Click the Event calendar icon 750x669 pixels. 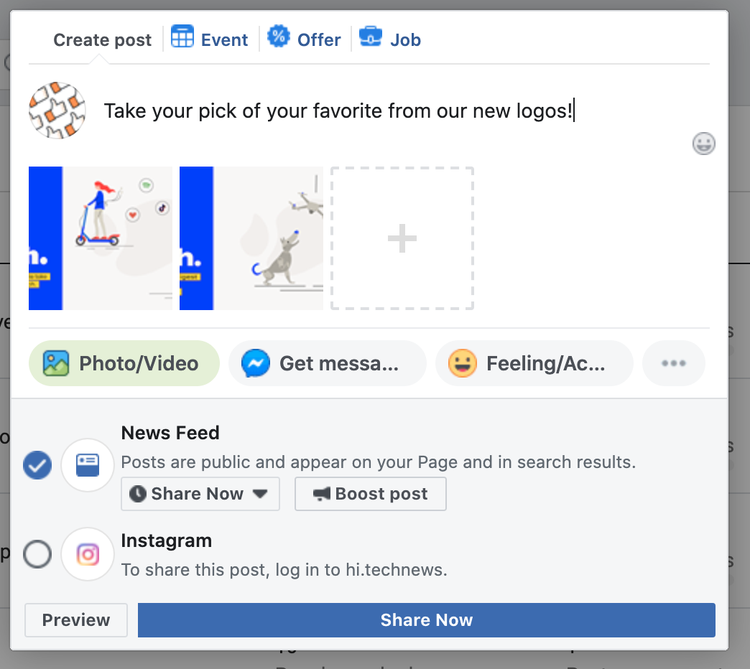click(x=182, y=36)
